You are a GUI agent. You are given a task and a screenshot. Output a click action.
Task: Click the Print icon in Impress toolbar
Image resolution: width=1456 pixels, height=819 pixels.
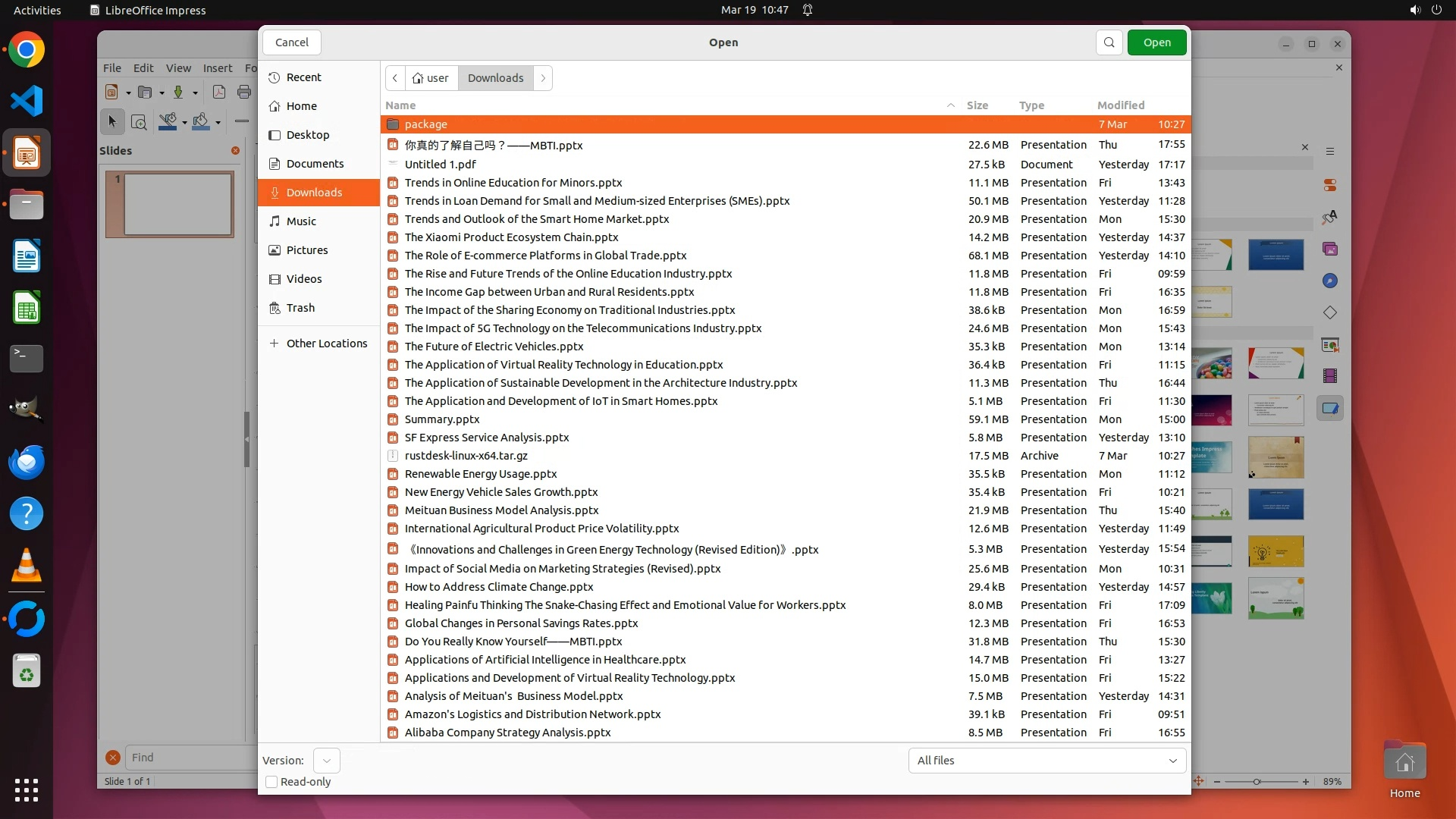click(x=243, y=93)
